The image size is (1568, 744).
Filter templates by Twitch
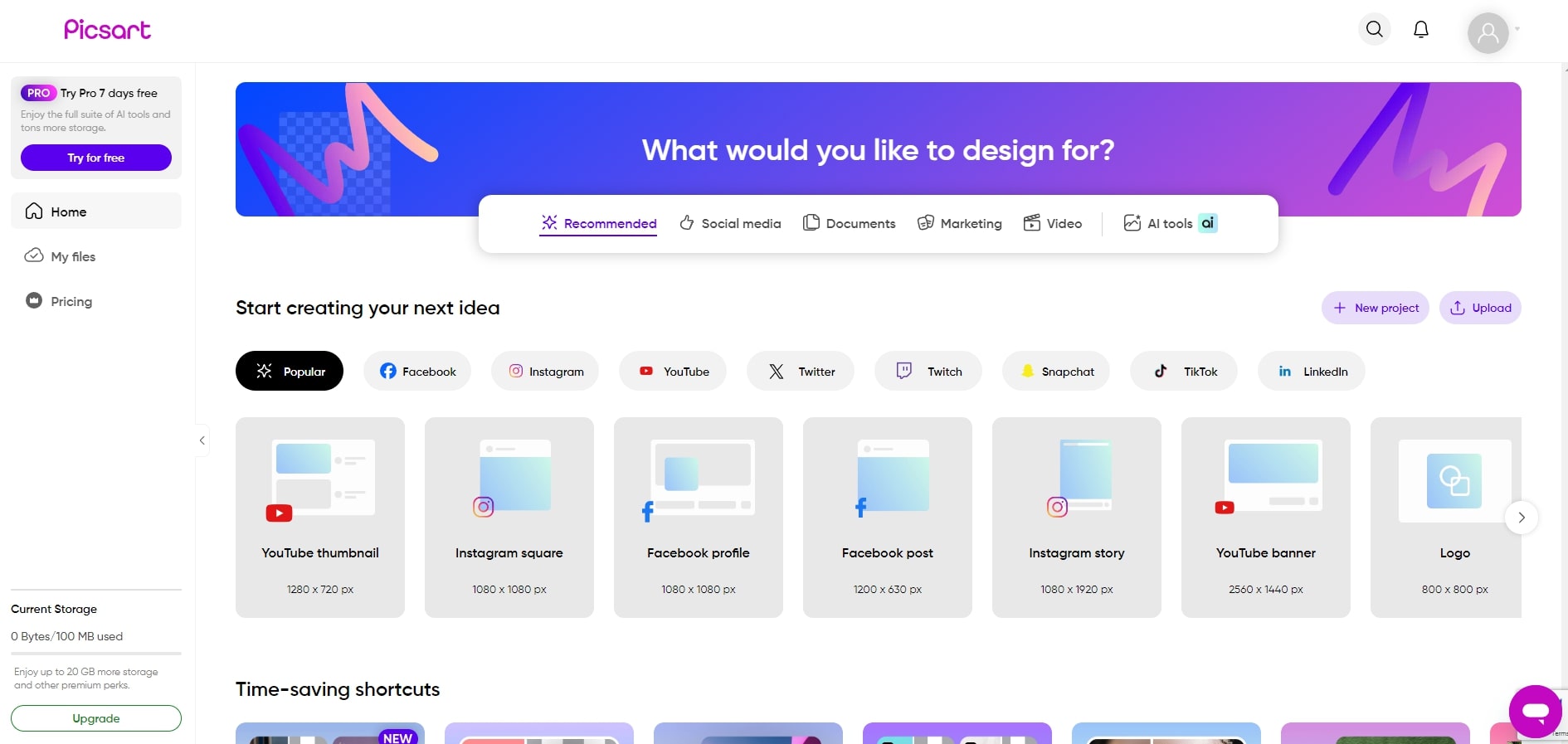[x=928, y=371]
